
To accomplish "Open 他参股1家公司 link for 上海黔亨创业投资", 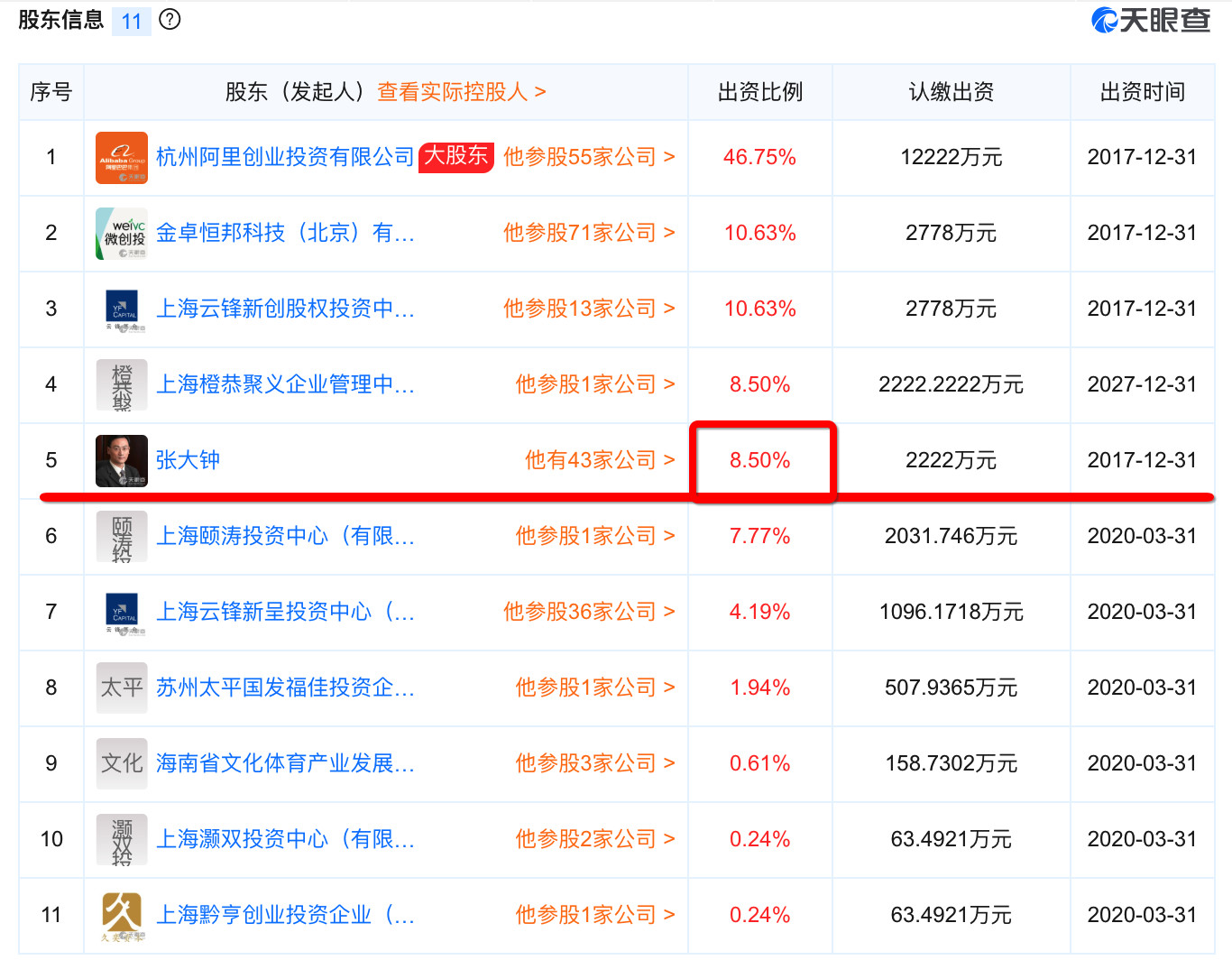I will [x=595, y=915].
